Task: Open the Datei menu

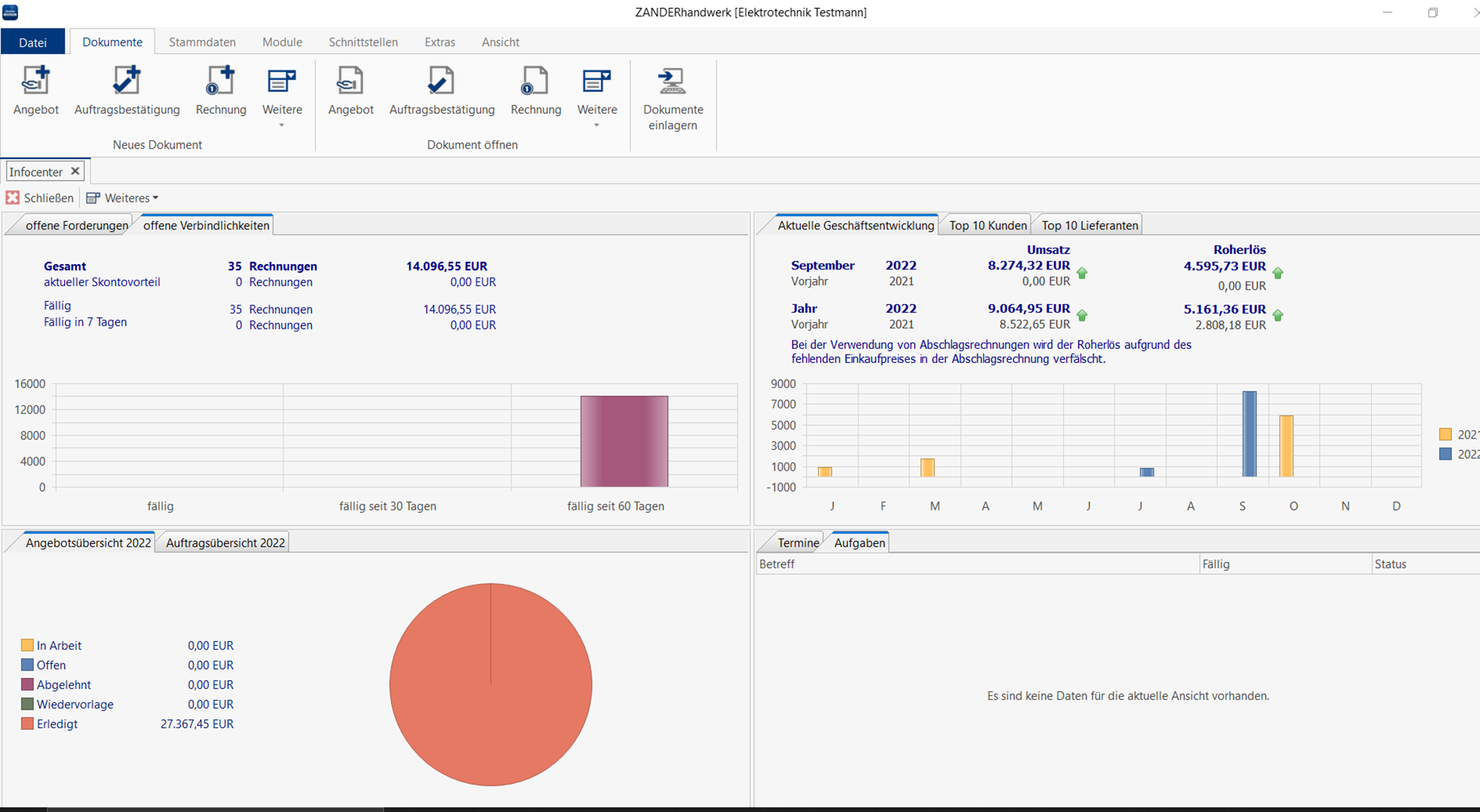Action: [33, 42]
